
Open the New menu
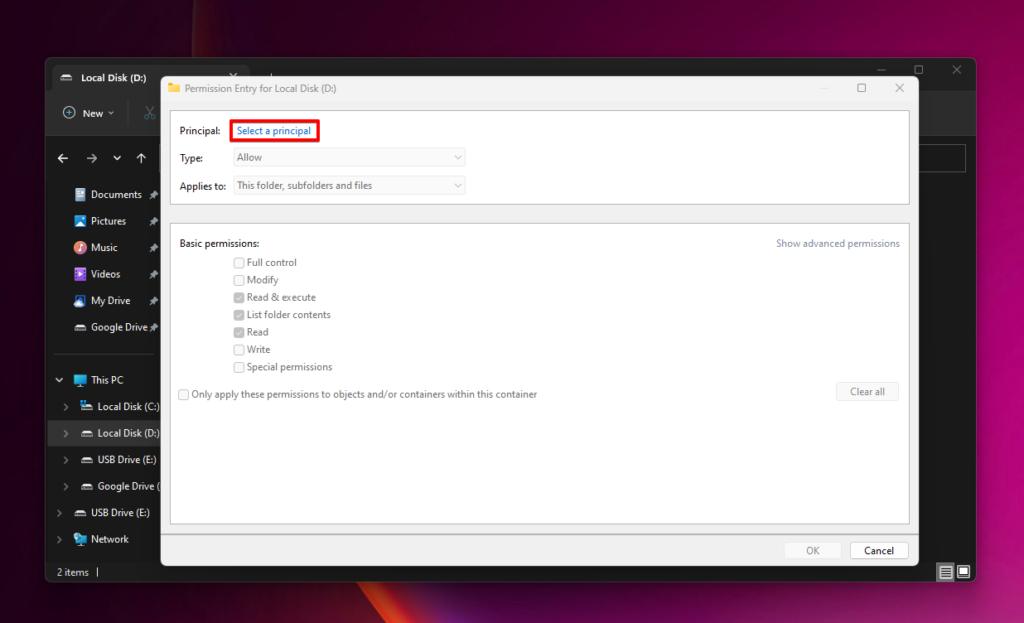click(x=88, y=112)
